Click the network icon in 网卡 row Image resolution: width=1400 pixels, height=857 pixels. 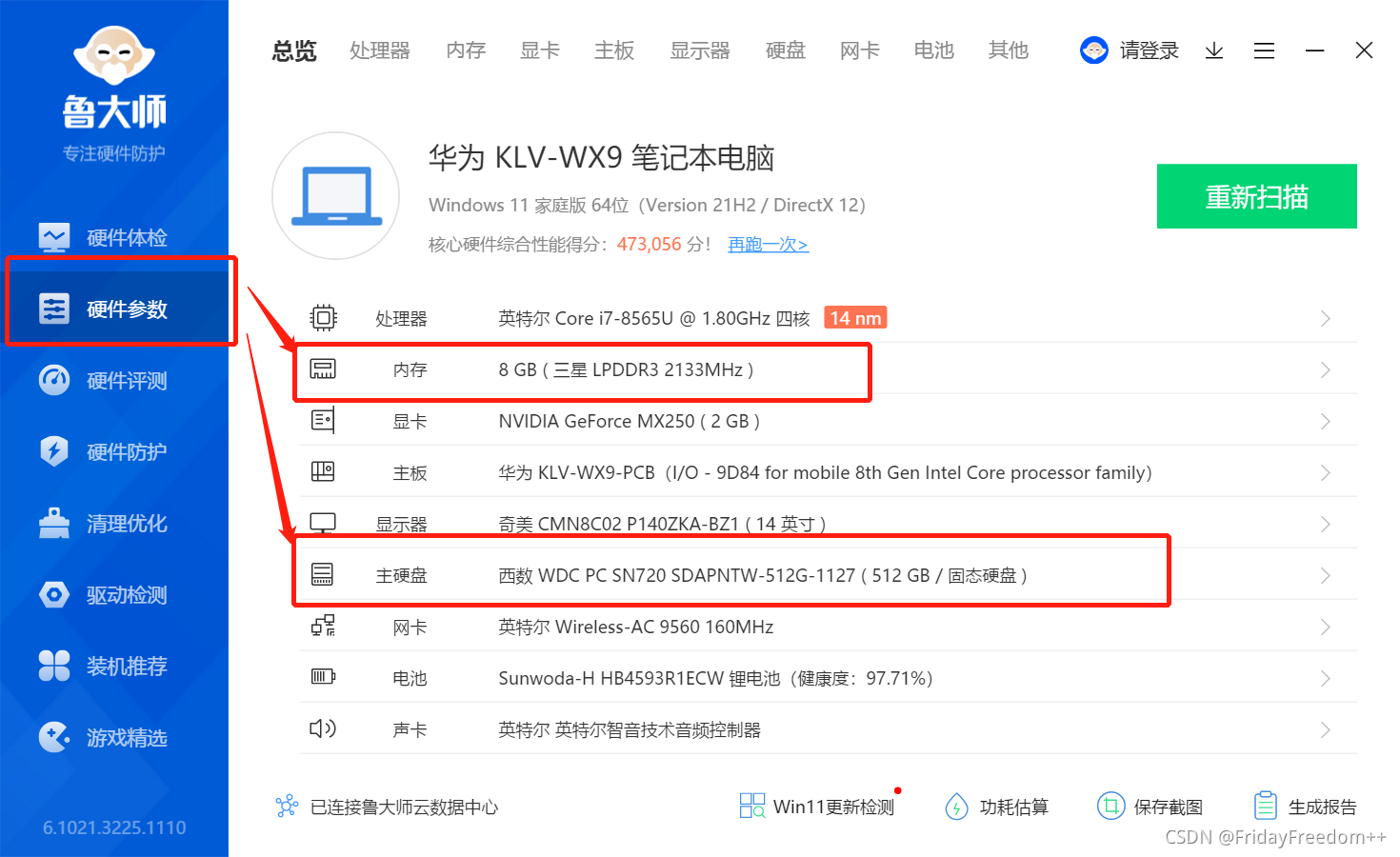tap(323, 626)
